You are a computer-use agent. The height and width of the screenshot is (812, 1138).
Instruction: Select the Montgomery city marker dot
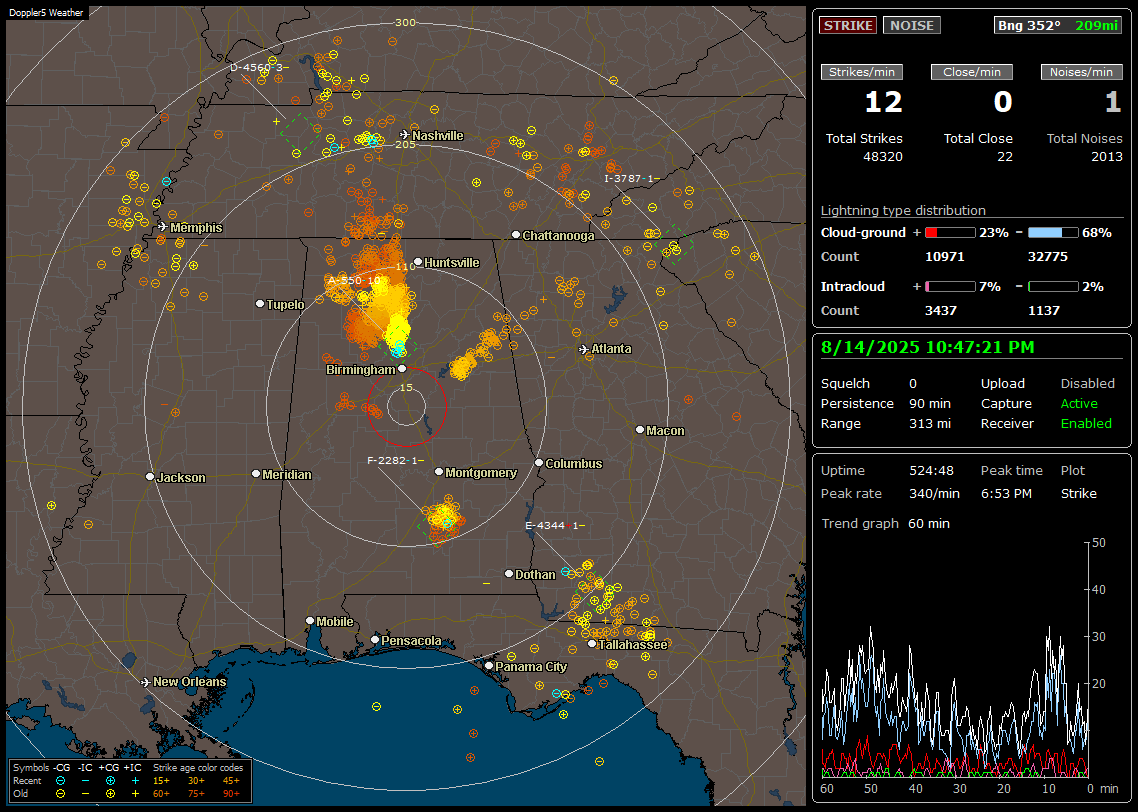(x=439, y=472)
